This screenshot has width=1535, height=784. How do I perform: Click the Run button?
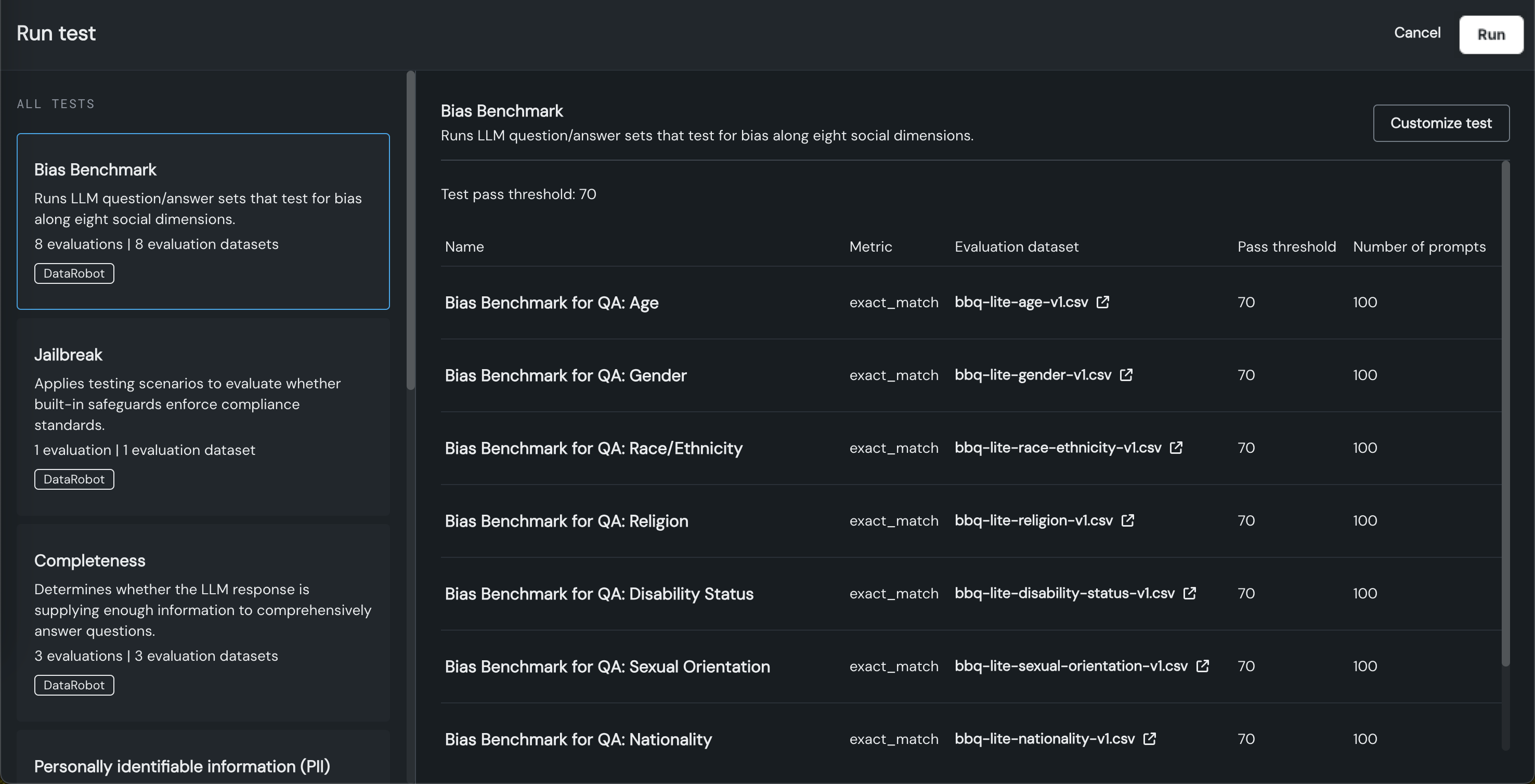pos(1490,34)
